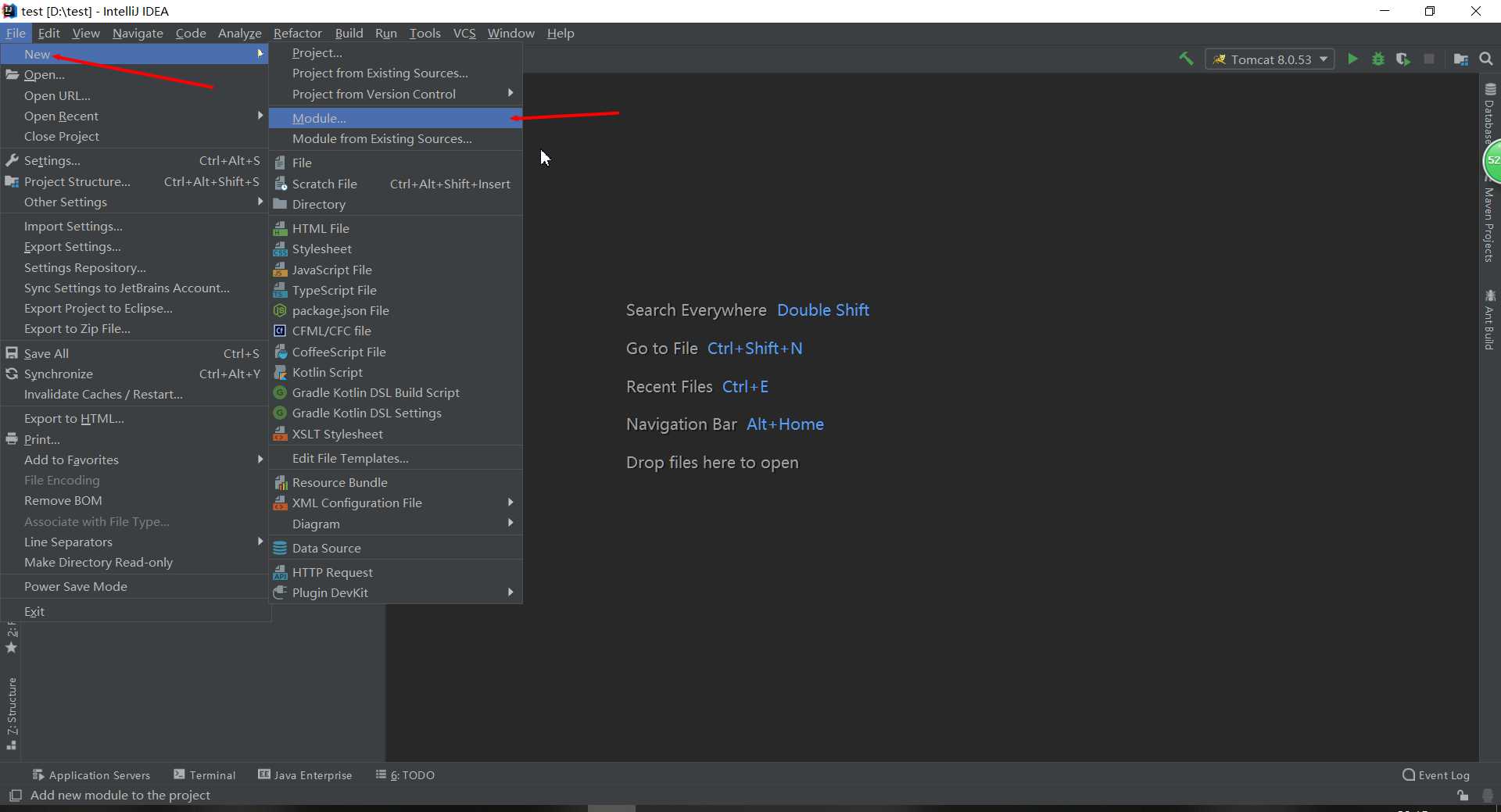
Task: Create a new CoffeeScript File
Action: coord(396,352)
